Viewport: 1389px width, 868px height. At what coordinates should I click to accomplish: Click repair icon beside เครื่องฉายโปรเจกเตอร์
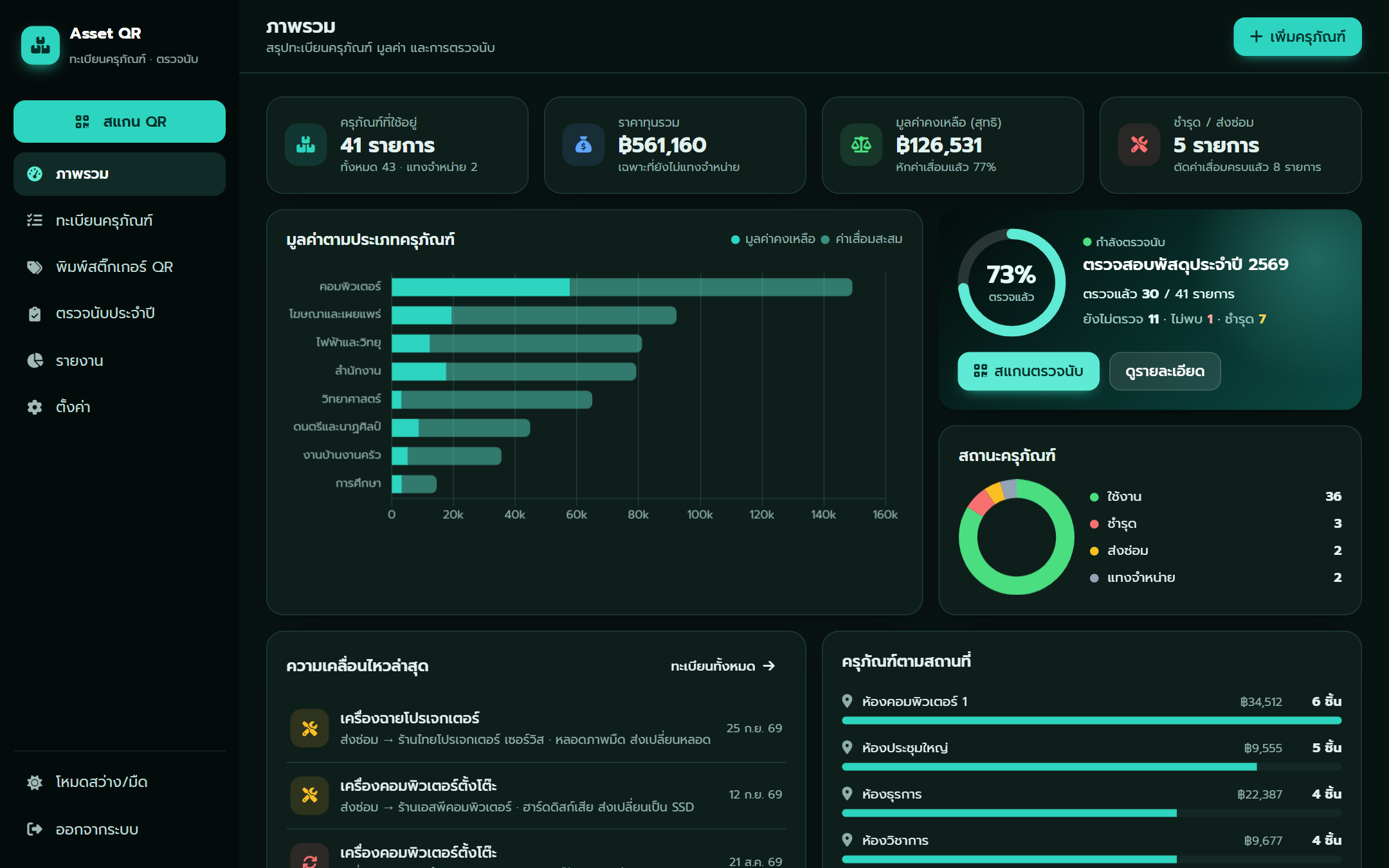coord(310,728)
